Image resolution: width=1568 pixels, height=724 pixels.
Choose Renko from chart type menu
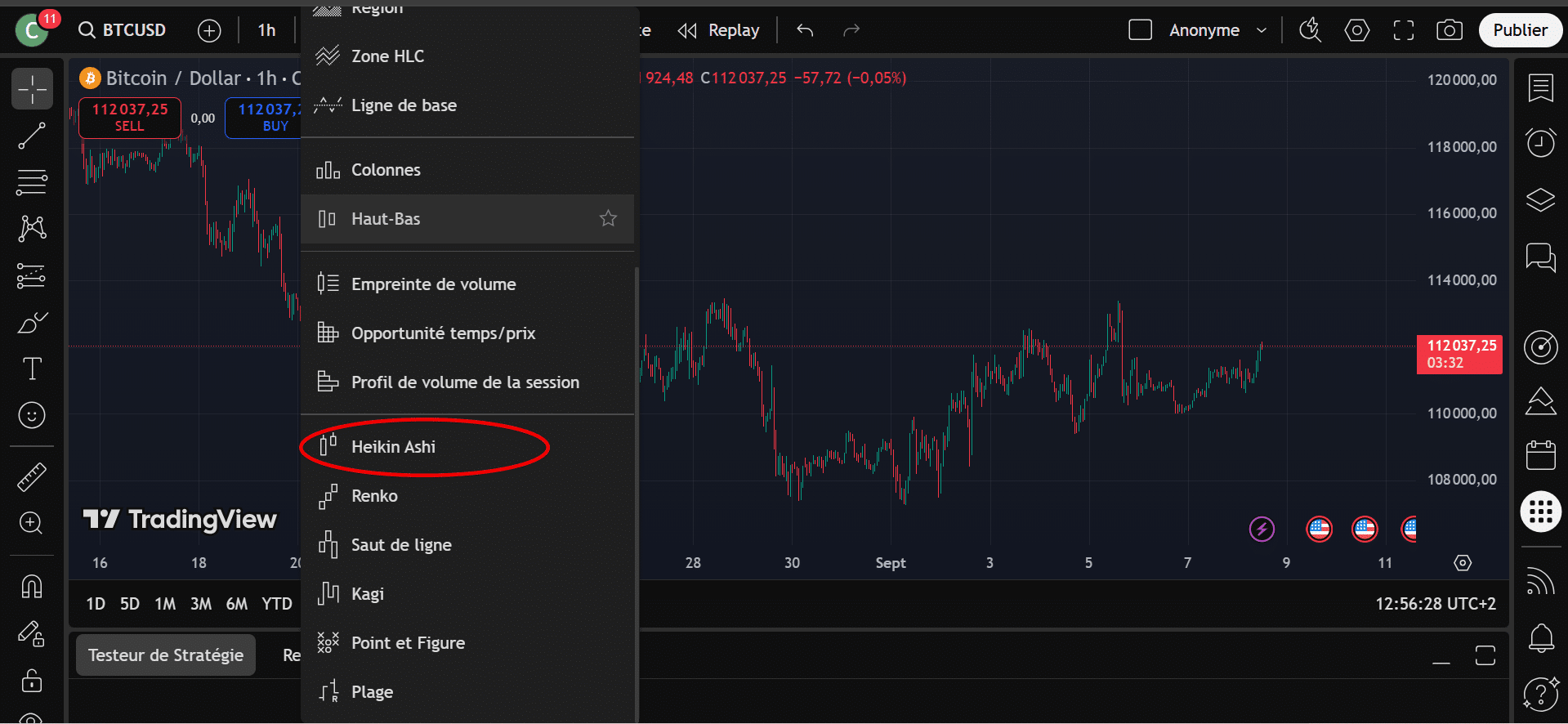[374, 496]
